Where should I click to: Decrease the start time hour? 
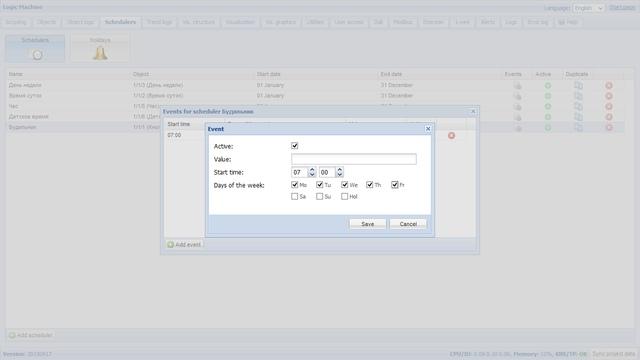(312, 175)
